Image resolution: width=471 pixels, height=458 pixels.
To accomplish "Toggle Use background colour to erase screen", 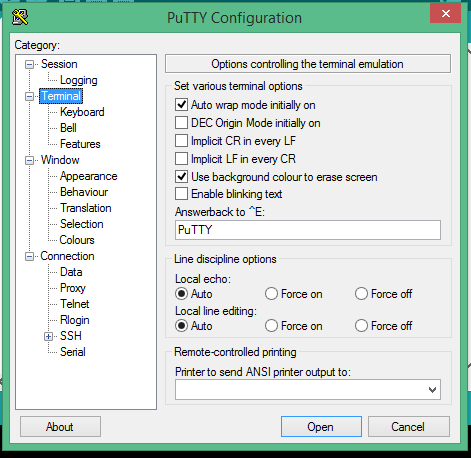I will [181, 177].
